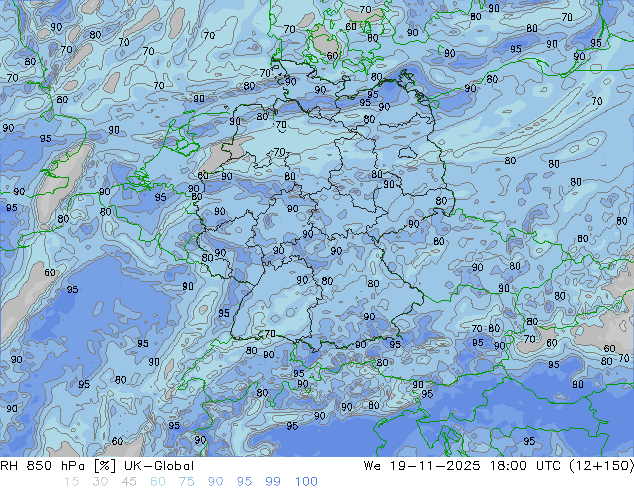Screen dimensions: 634x490
Task: Click the 'RH 850 hPa' title text
Action: point(42,466)
